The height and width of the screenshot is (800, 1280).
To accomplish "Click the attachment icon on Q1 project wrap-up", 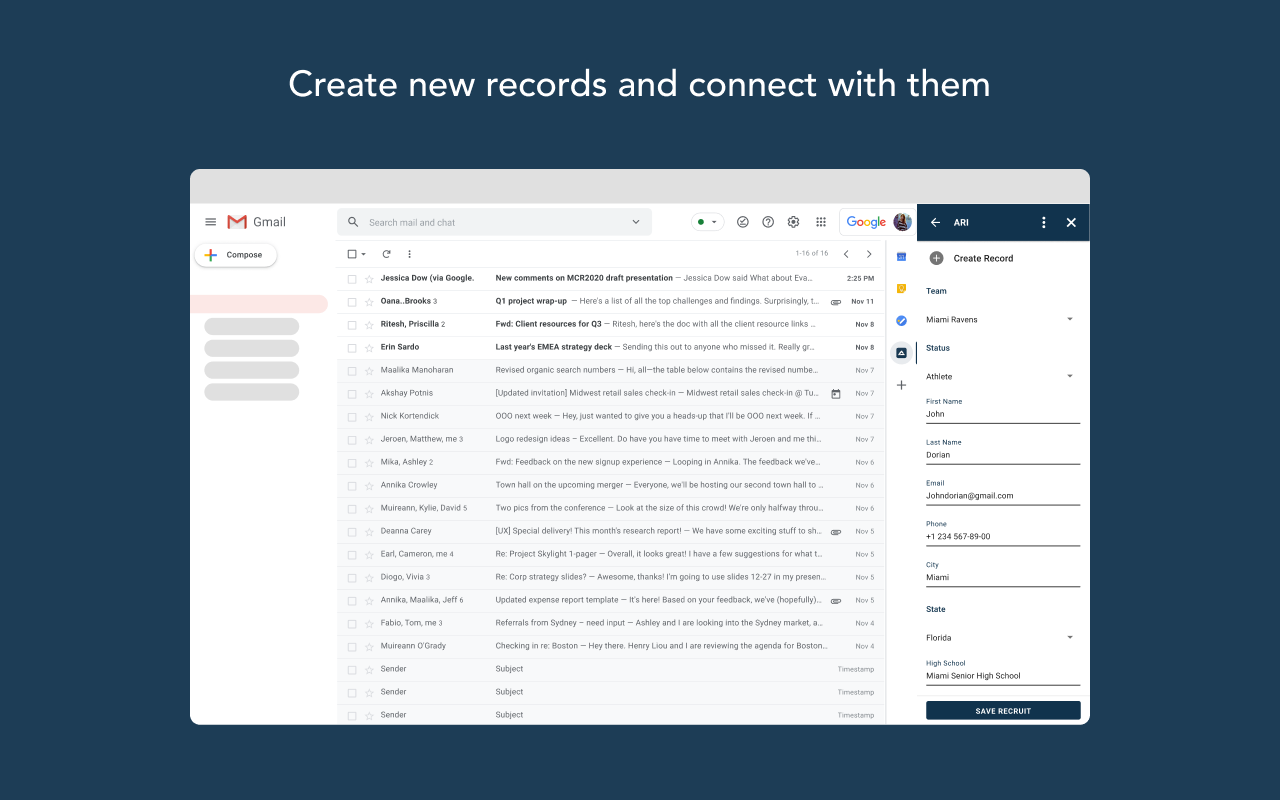I will tap(836, 302).
